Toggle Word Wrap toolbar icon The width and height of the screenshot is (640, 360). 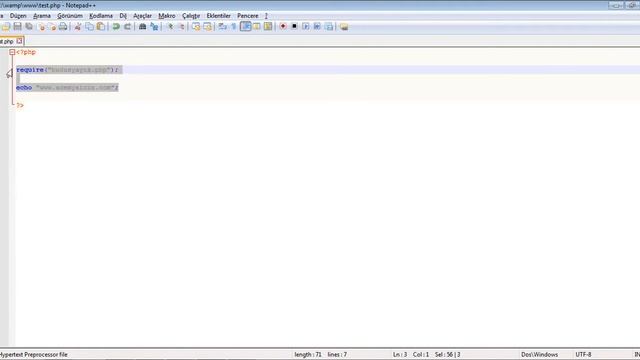222,27
